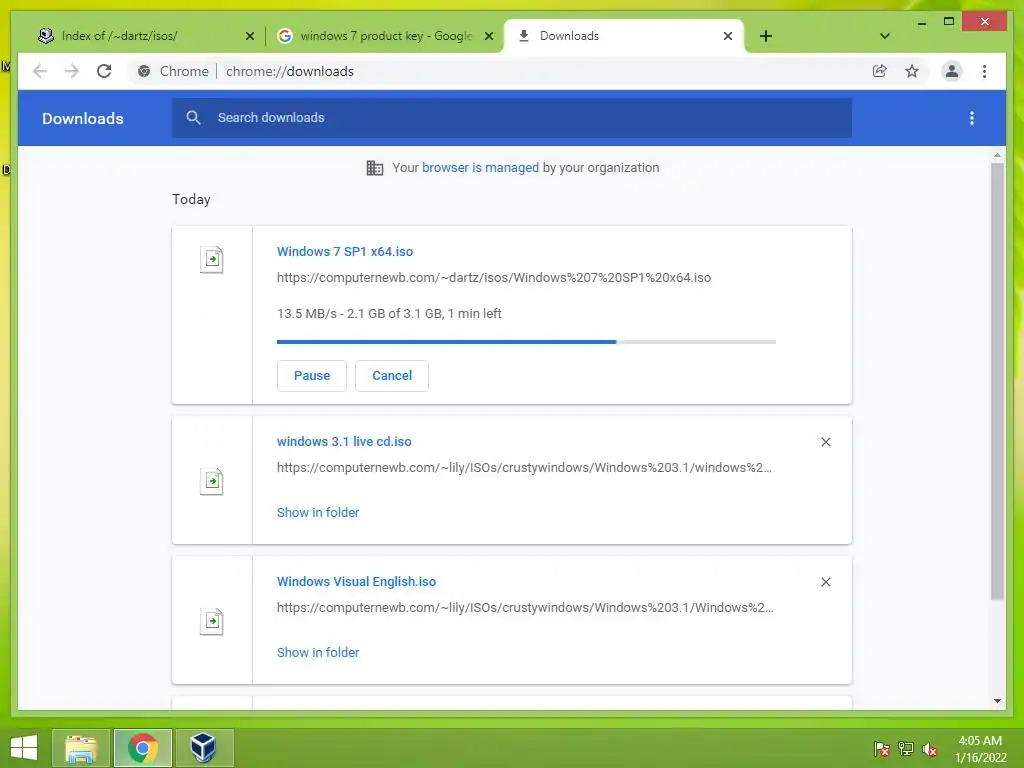Viewport: 1024px width, 768px height.
Task: Click the muted volume tray icon
Action: coord(930,748)
